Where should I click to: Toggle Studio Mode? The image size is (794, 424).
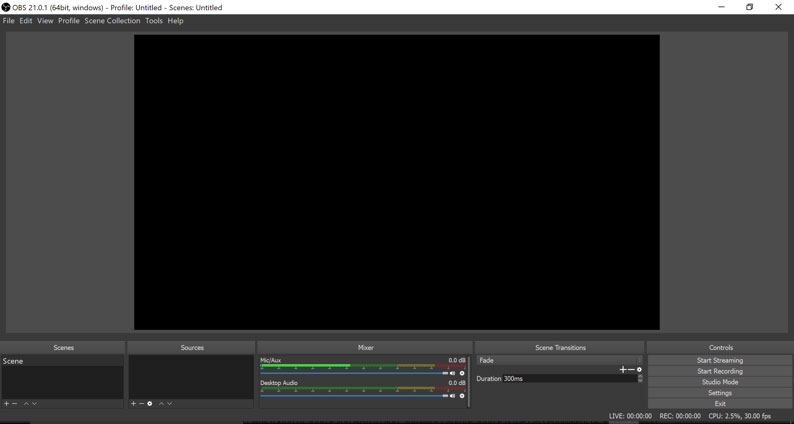pos(719,382)
